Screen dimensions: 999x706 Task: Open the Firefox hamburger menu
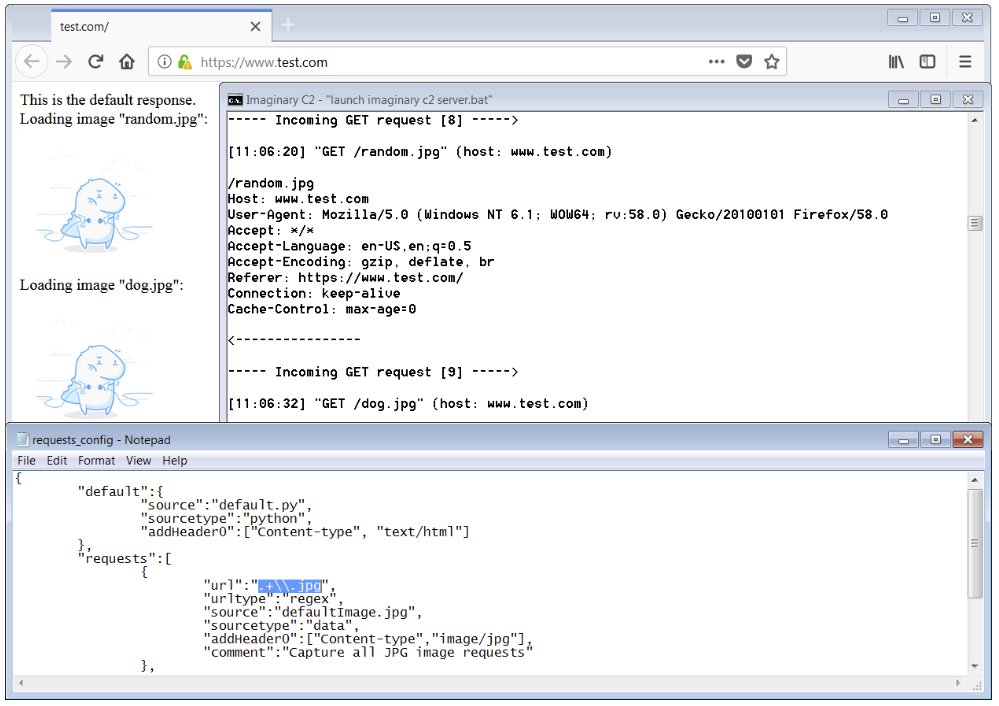(x=965, y=62)
